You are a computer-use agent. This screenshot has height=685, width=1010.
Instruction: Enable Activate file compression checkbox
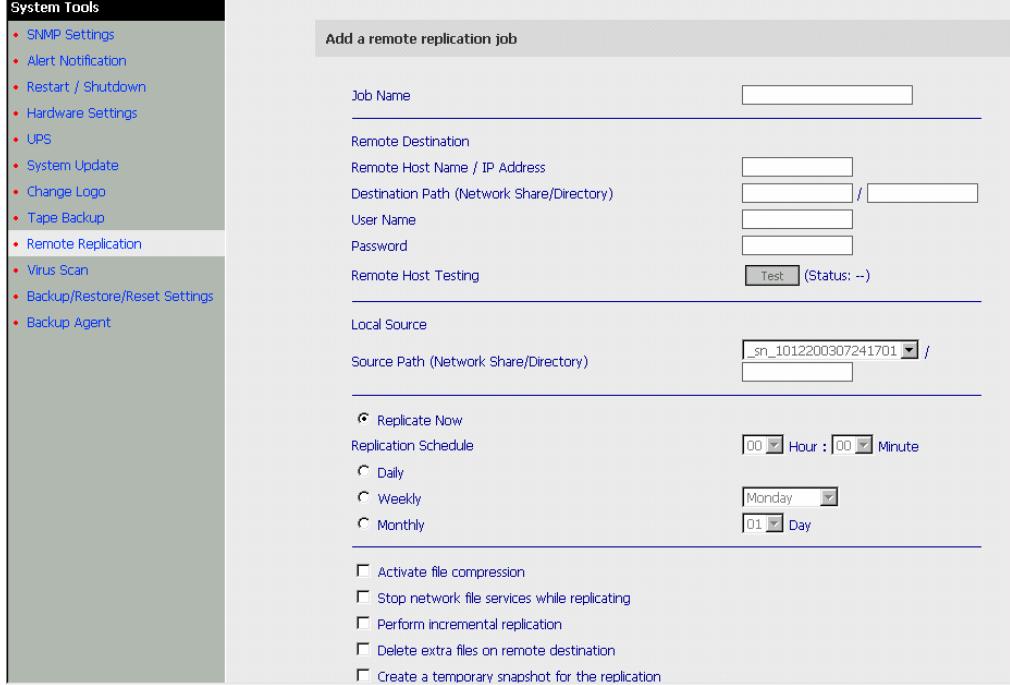coord(363,571)
